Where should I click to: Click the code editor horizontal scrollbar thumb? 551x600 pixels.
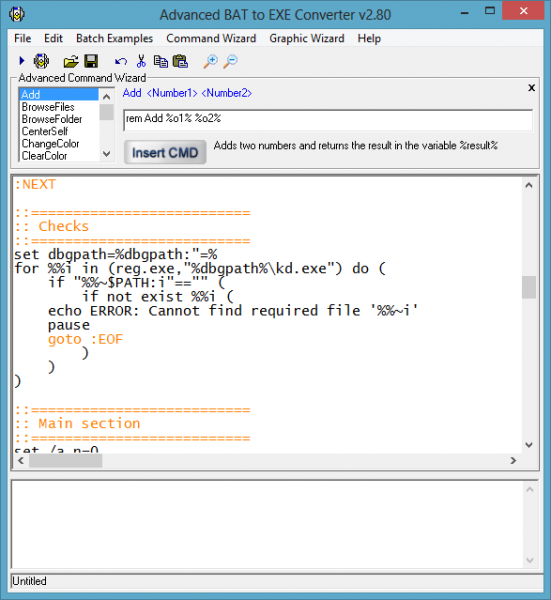pyautogui.click(x=65, y=461)
